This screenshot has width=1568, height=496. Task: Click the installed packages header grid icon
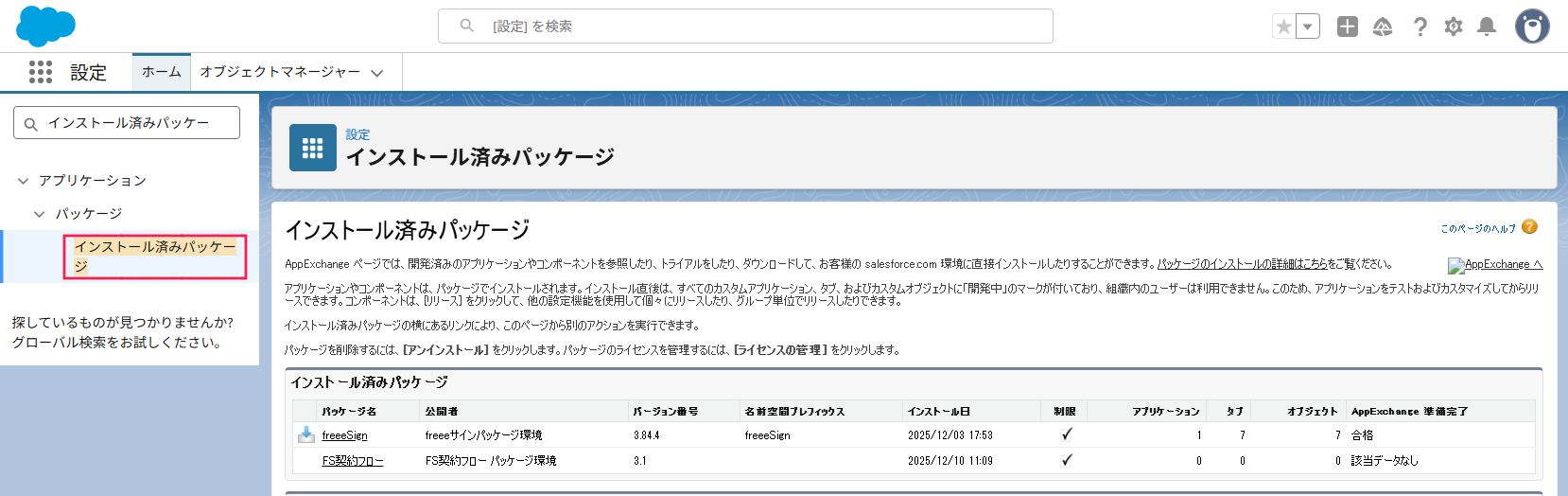click(x=313, y=148)
